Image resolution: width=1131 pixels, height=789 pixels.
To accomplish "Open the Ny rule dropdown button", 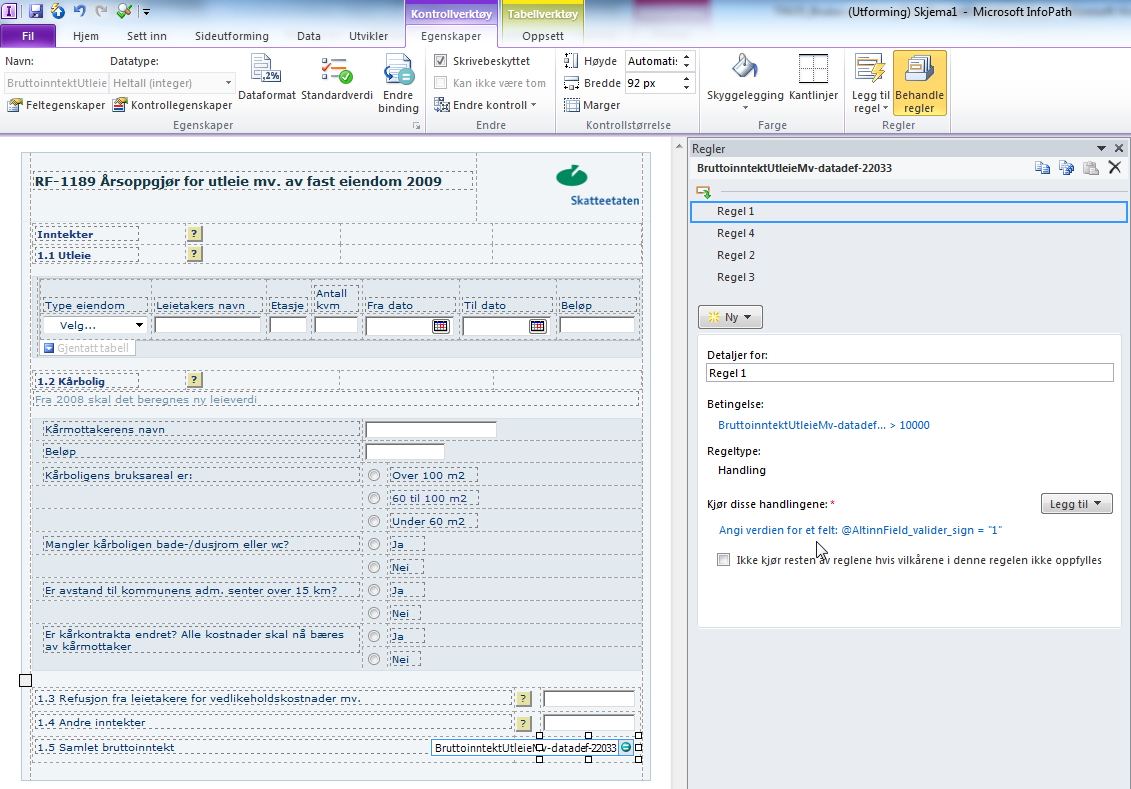I will point(730,317).
